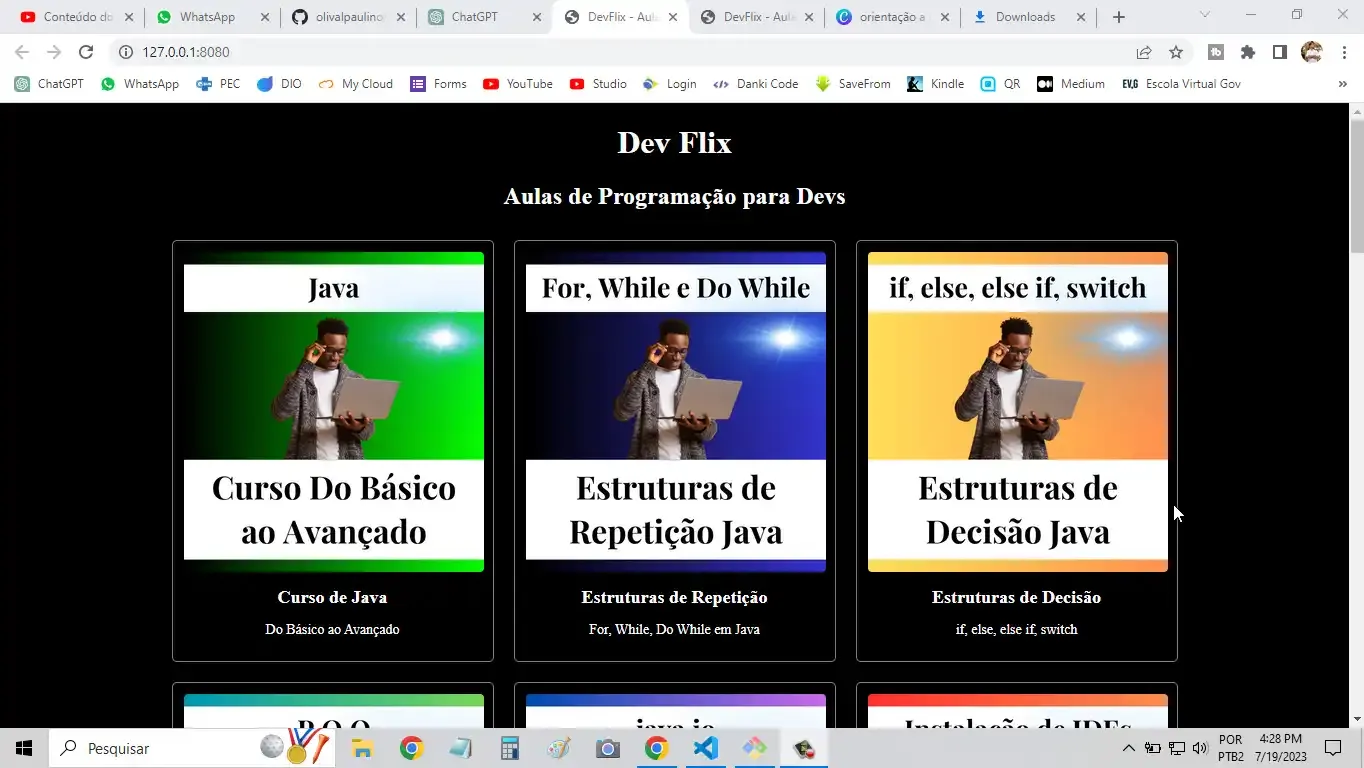1364x768 pixels.
Task: Open the Windows Start menu
Action: coord(24,748)
